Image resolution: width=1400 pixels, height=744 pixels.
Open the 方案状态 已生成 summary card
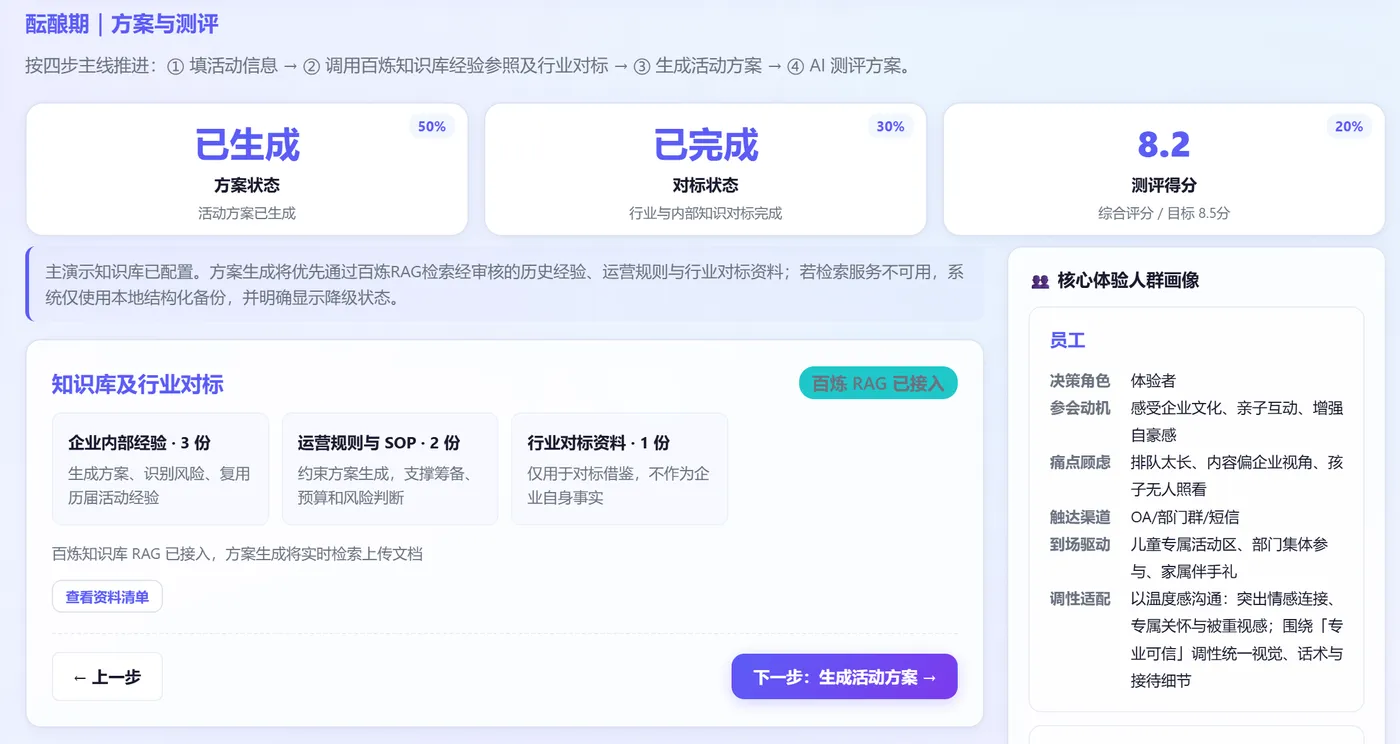pyautogui.click(x=247, y=169)
